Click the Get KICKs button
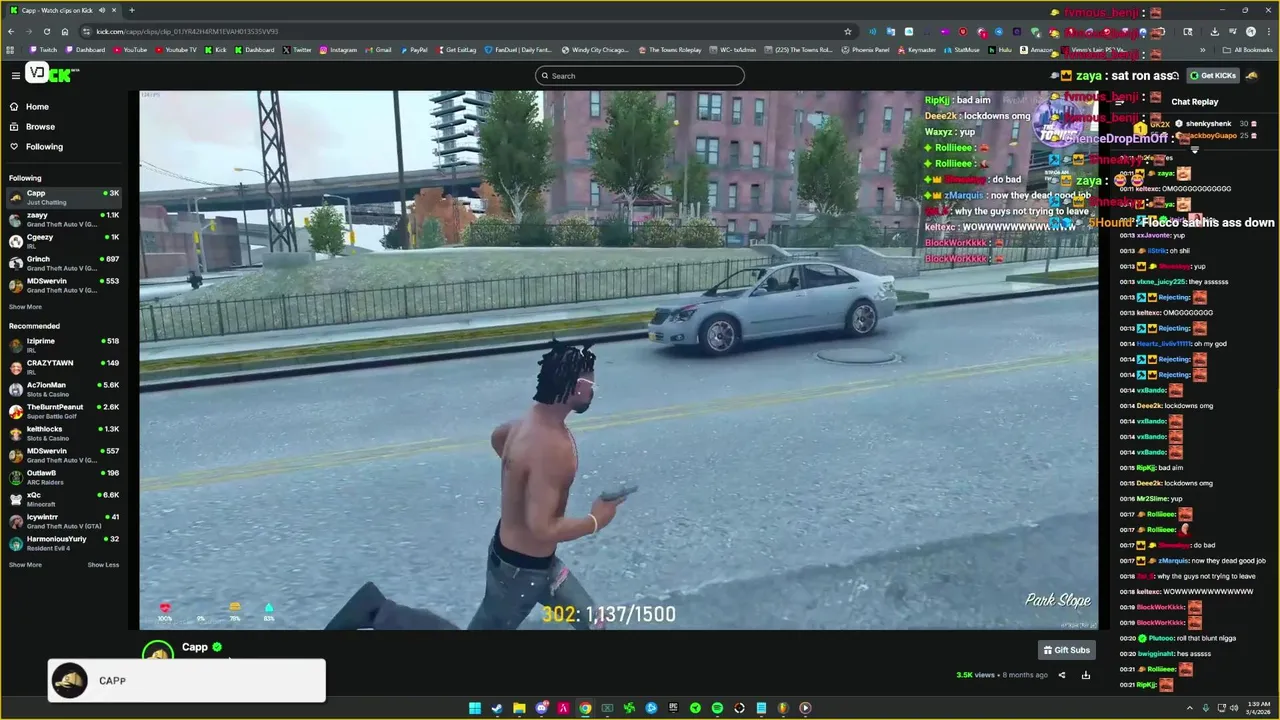 pyautogui.click(x=1212, y=76)
